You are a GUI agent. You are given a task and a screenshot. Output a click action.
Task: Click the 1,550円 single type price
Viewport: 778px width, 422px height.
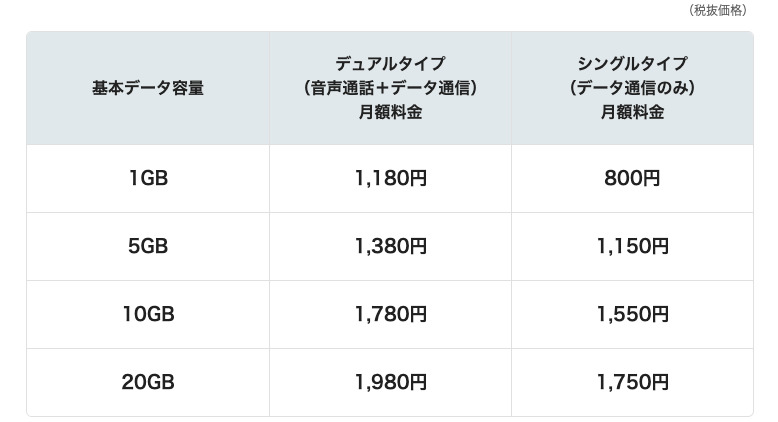coord(632,314)
